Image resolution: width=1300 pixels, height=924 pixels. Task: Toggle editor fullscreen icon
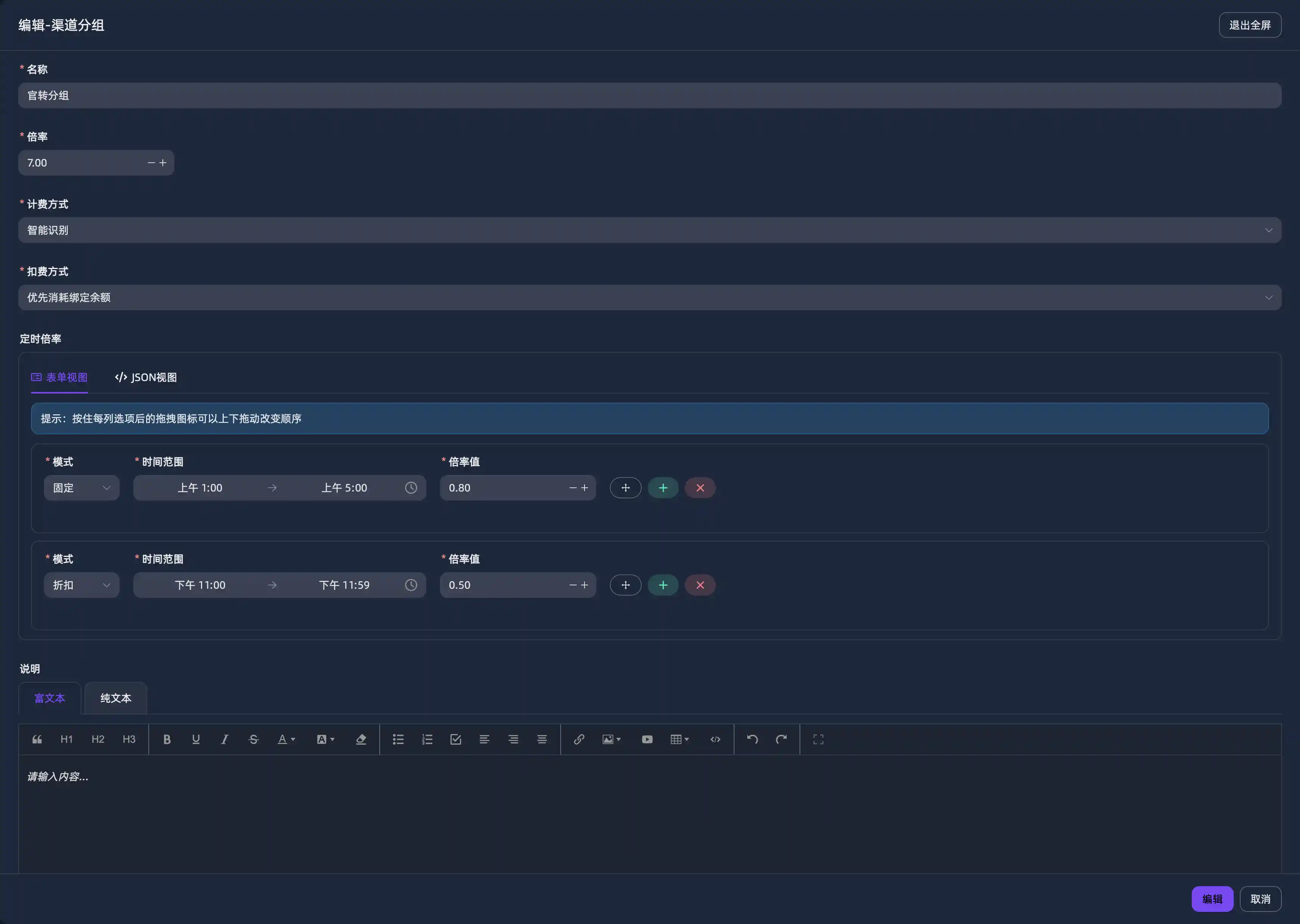point(818,739)
